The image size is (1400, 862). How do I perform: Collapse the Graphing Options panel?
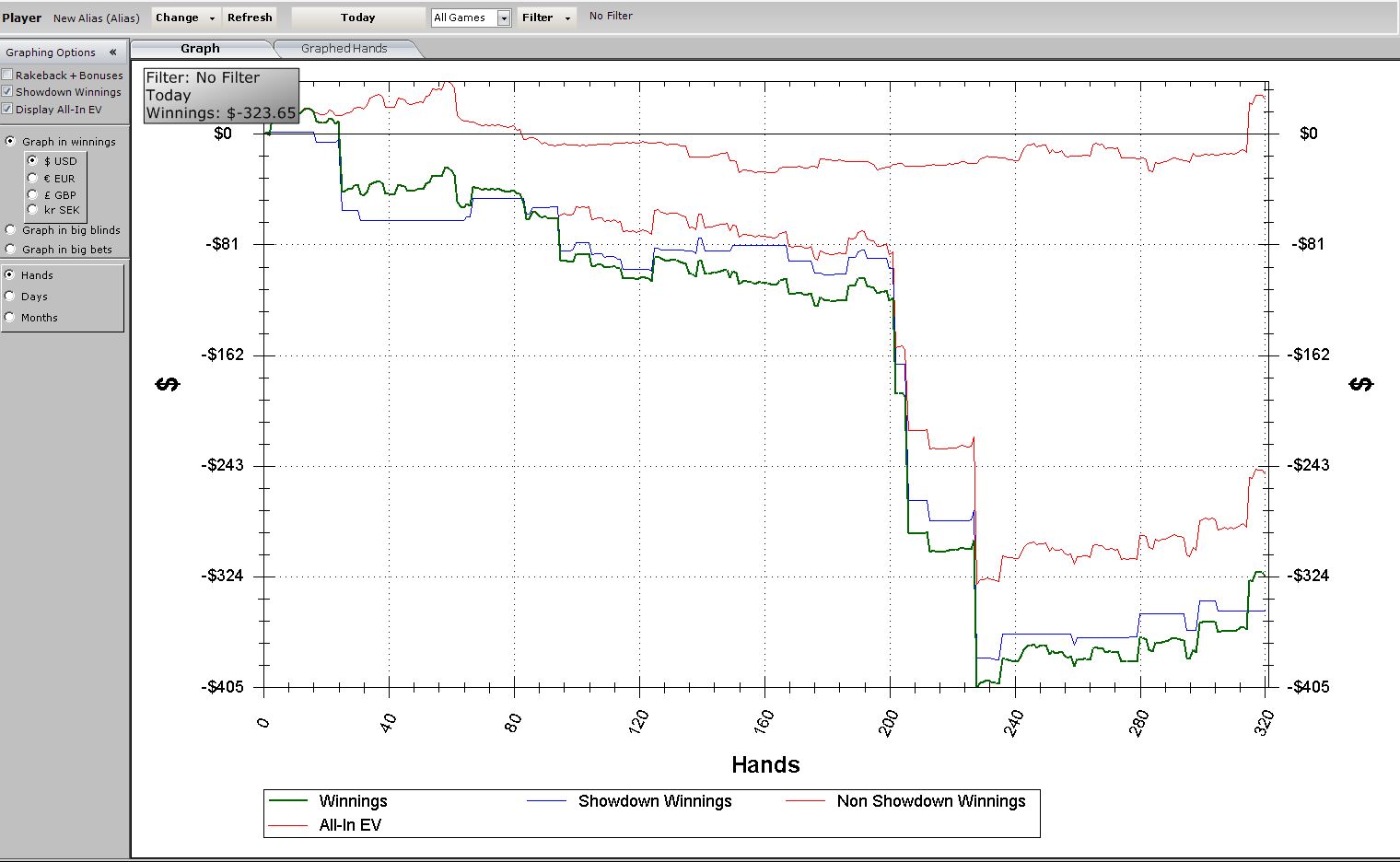point(112,52)
